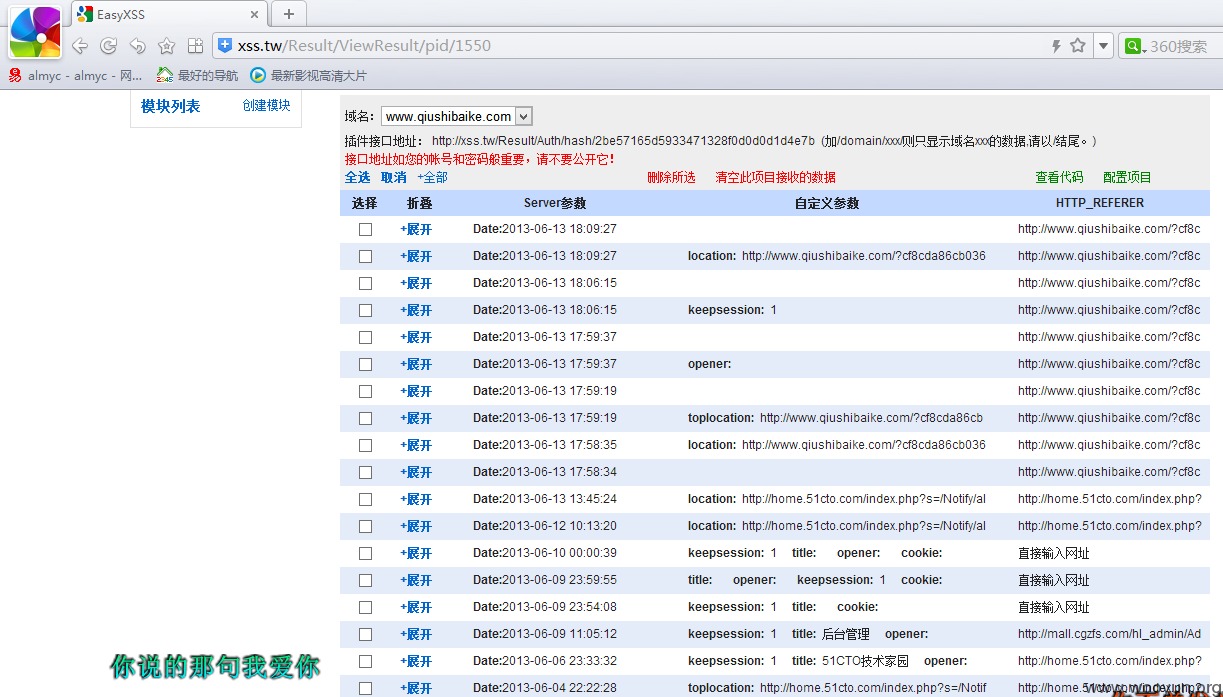Click 删除所选 to delete selected
This screenshot has width=1223, height=697.
pos(671,177)
